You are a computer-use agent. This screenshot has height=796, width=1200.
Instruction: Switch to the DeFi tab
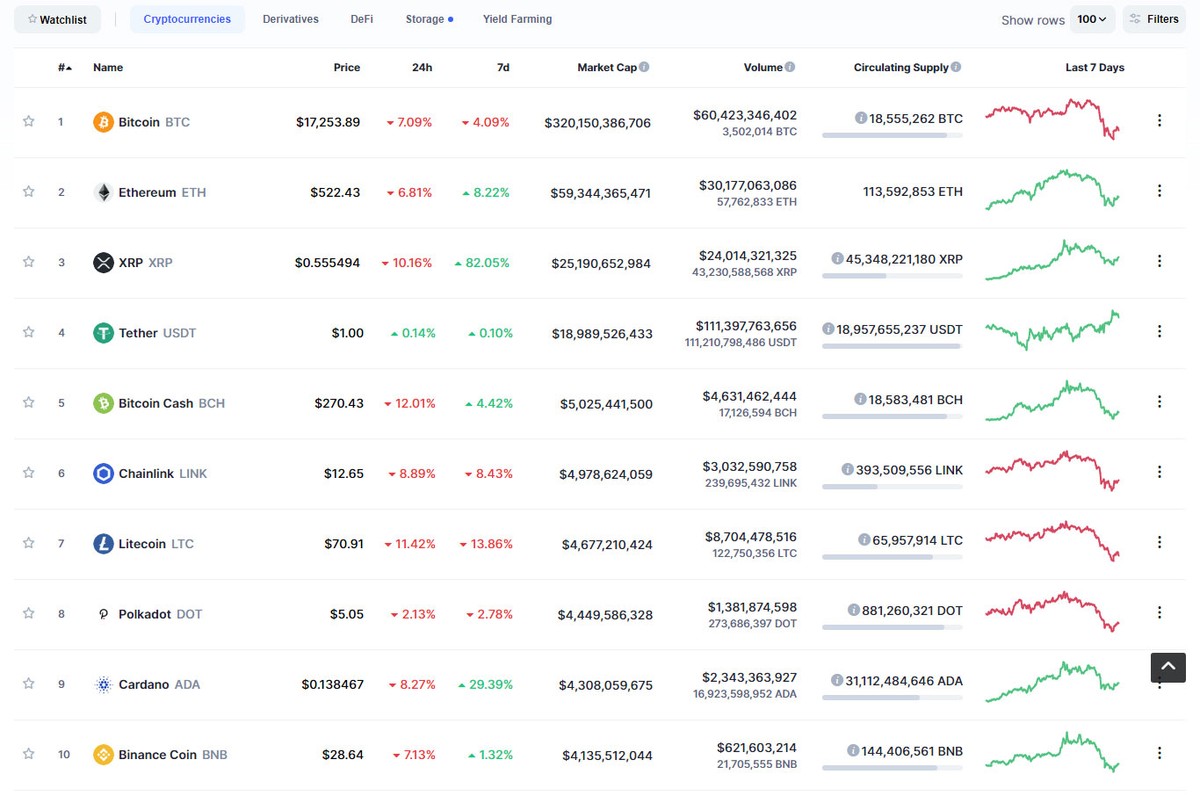(361, 18)
